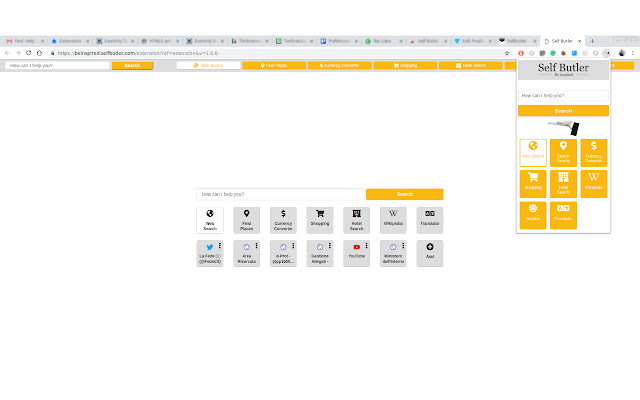Open the Chrome three-dot menu

click(x=633, y=53)
